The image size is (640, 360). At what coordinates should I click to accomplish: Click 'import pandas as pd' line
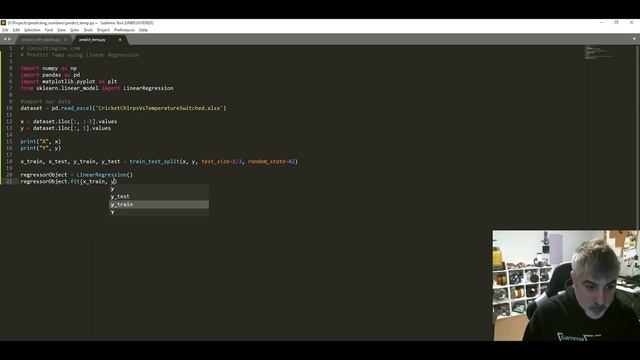tap(50, 75)
